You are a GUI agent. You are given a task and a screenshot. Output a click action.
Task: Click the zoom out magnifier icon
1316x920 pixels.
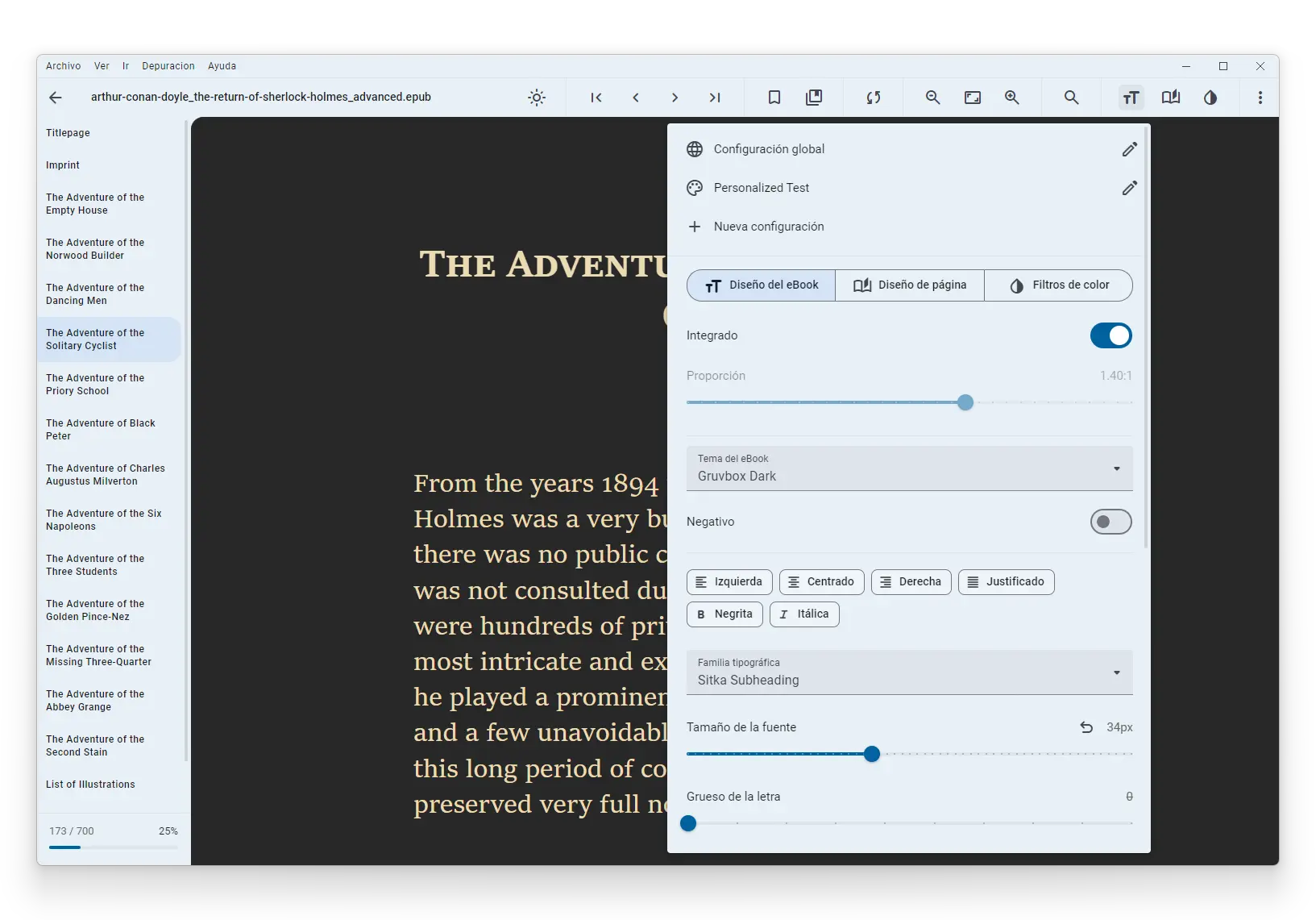click(x=933, y=98)
